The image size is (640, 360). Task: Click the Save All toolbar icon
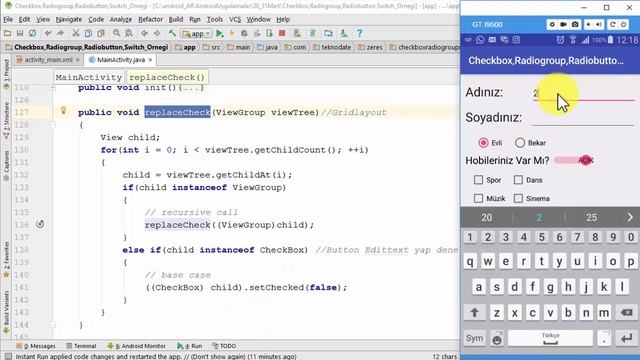(20, 33)
